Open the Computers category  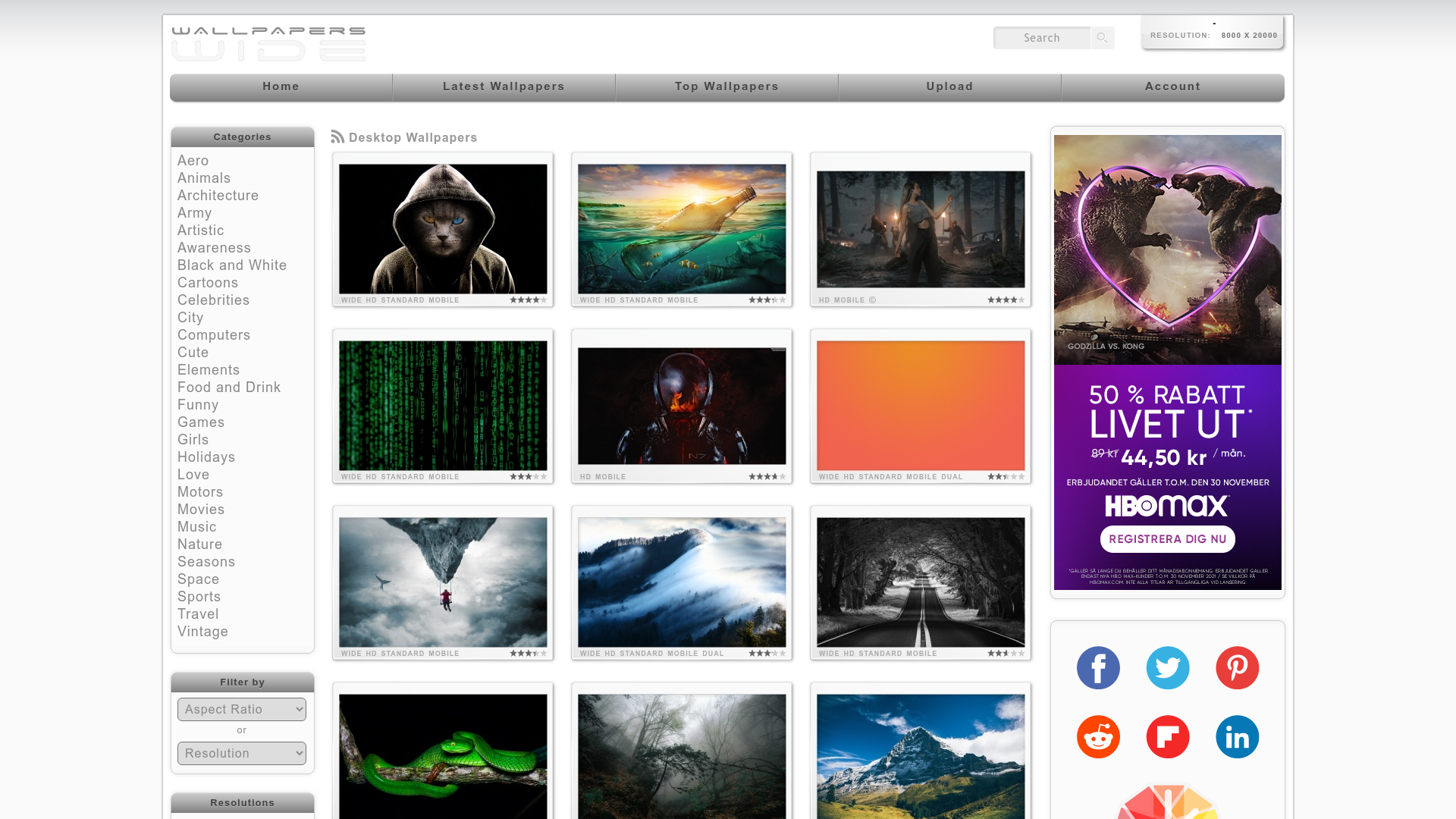(x=214, y=335)
